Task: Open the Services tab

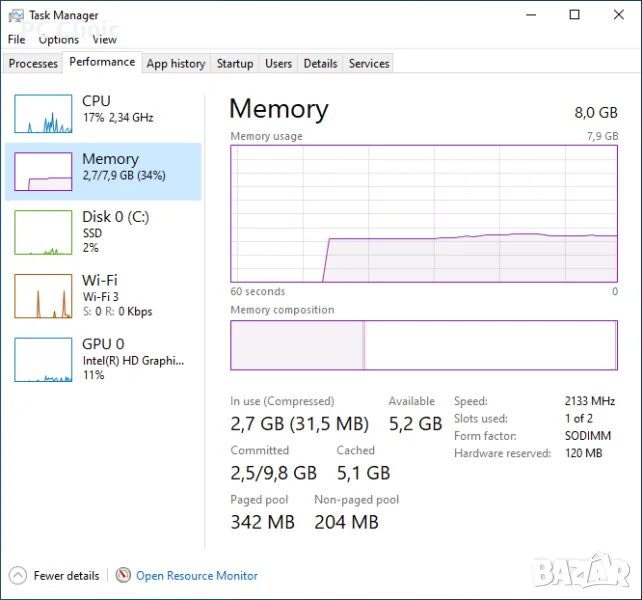Action: pos(368,63)
